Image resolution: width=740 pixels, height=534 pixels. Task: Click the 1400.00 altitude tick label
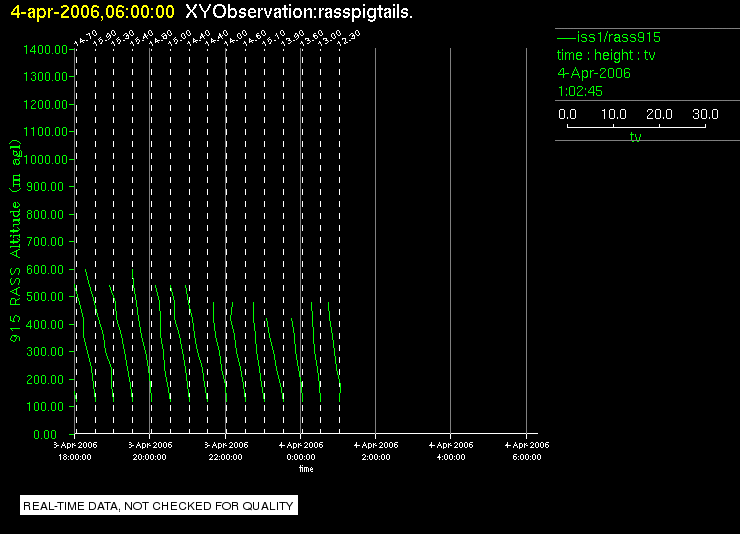[45, 50]
